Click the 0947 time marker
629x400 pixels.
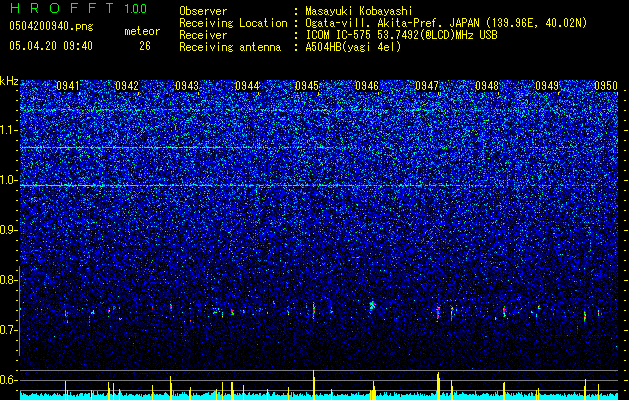pyautogui.click(x=427, y=86)
